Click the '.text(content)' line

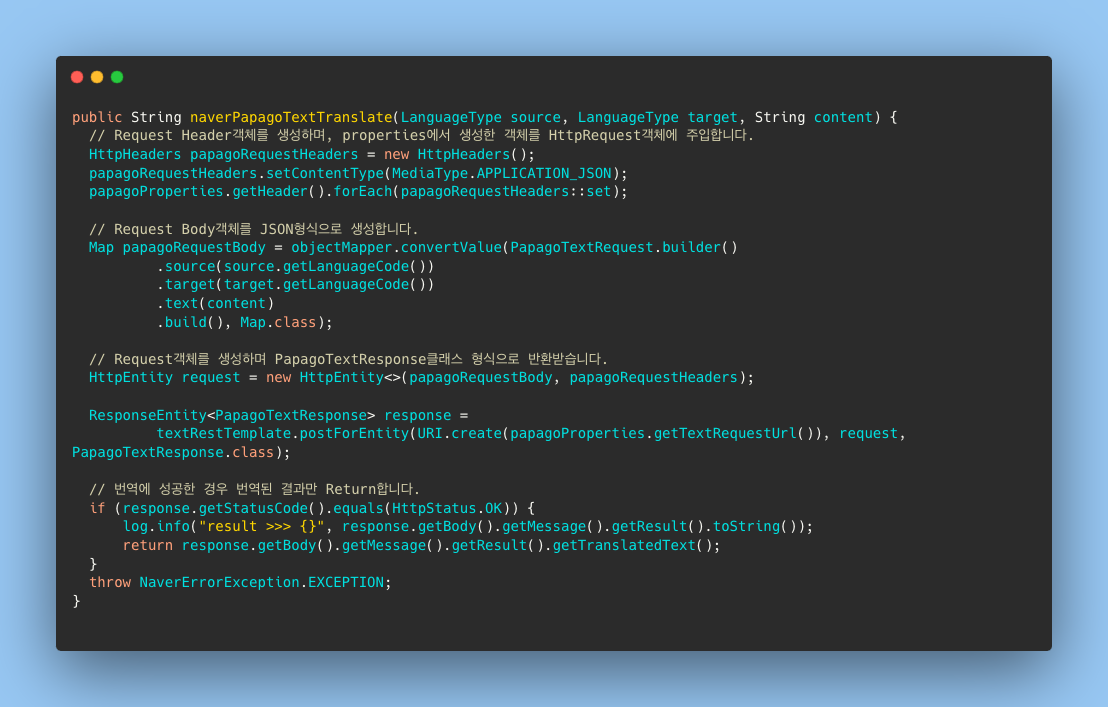[215, 303]
